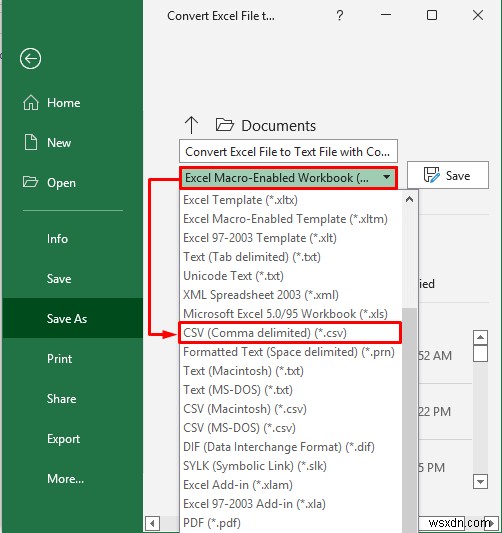
Task: Click the file name input field
Action: click(288, 151)
